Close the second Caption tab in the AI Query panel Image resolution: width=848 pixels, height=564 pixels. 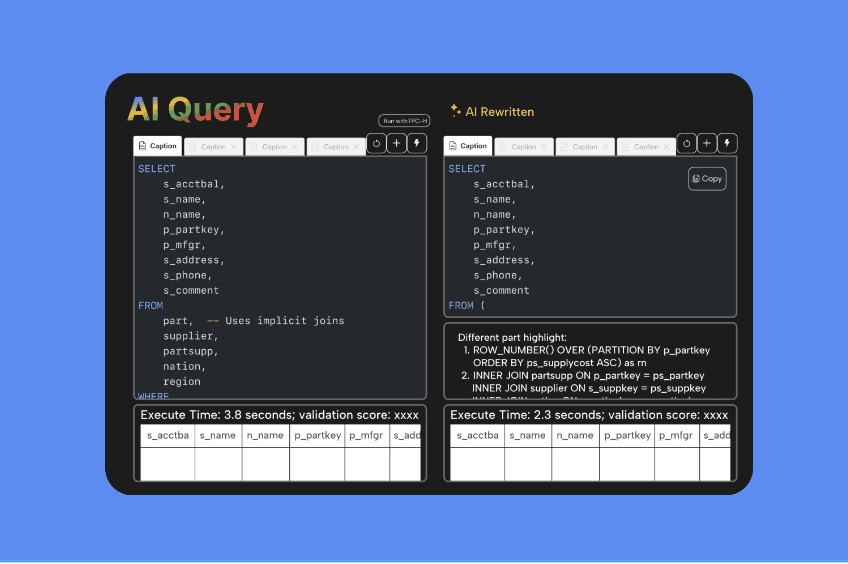click(234, 147)
